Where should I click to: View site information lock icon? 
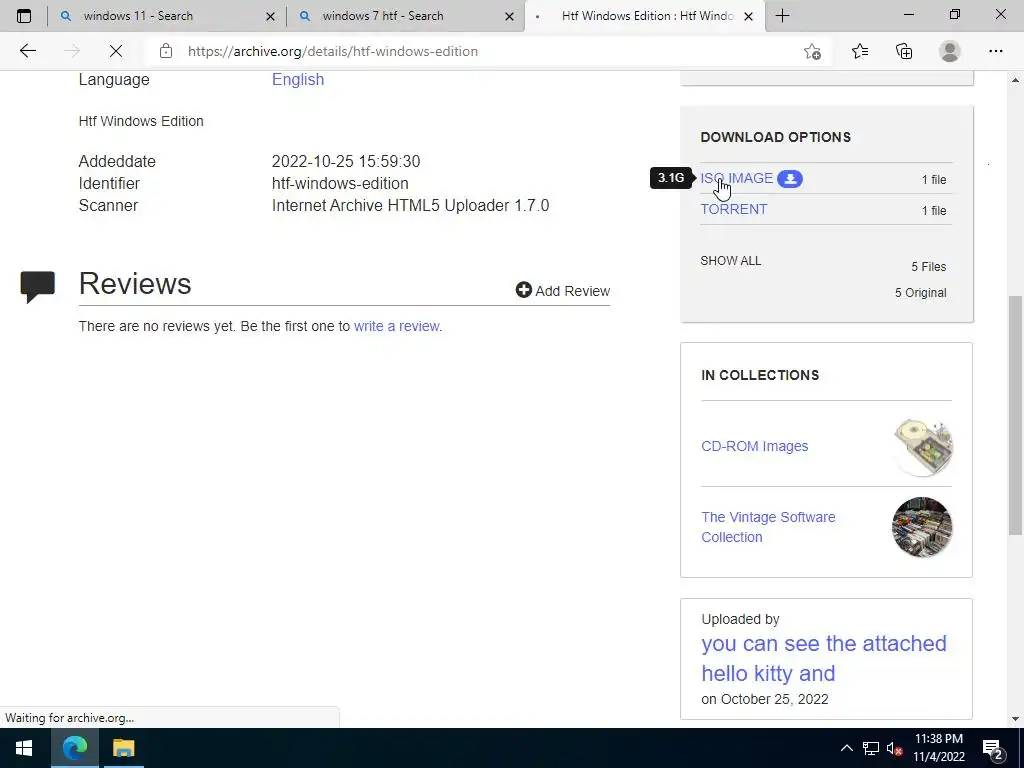pos(166,51)
